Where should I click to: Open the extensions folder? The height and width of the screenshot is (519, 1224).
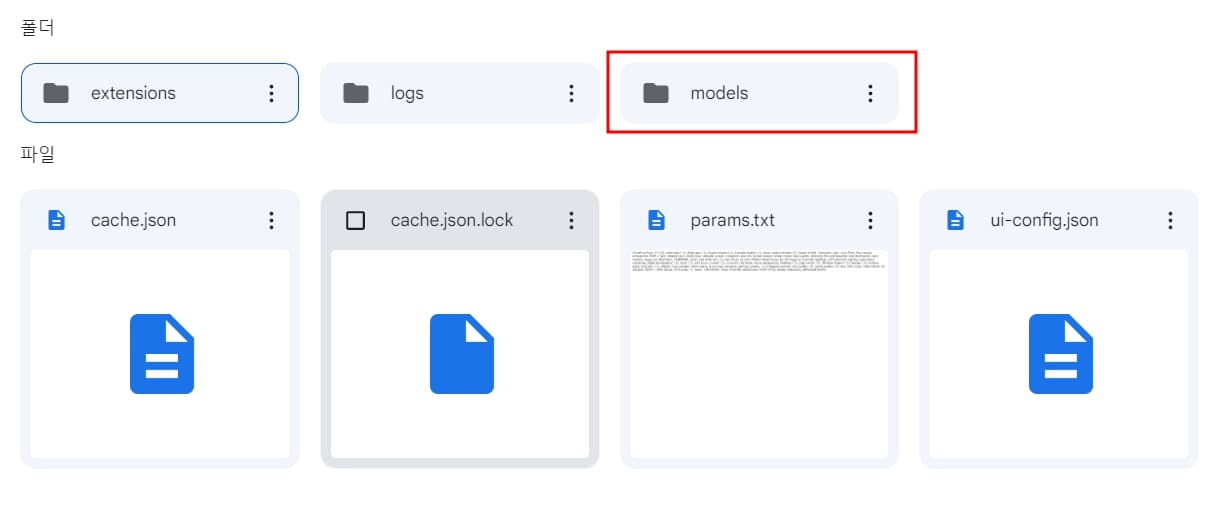click(x=160, y=93)
